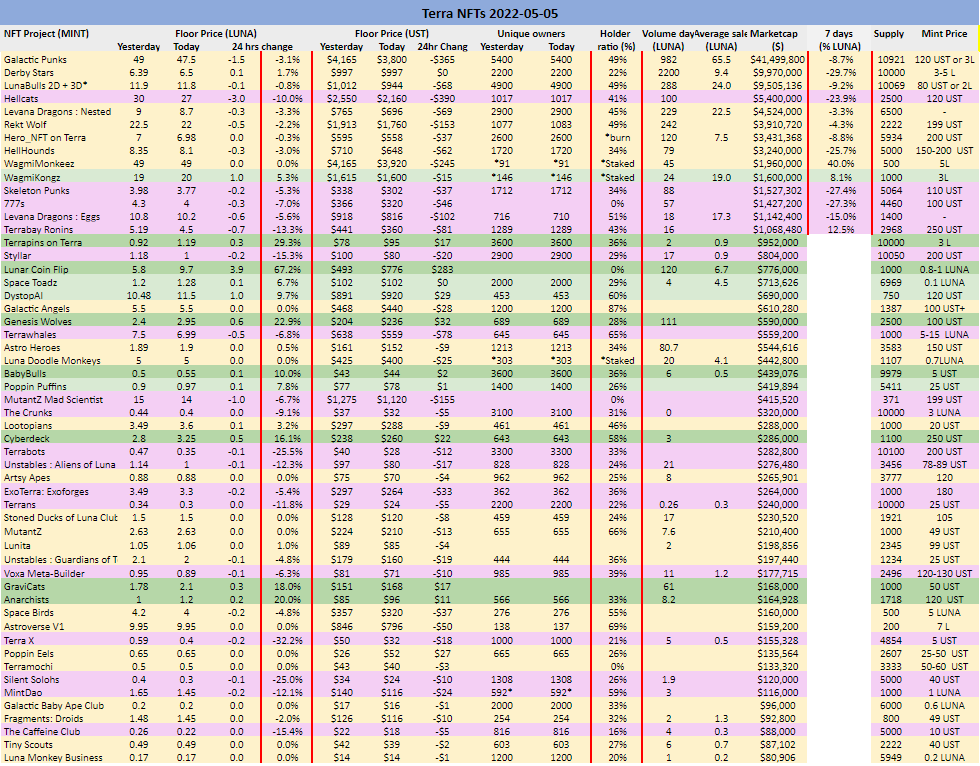This screenshot has height=766, width=980.
Task: Click the 'Terrawhales' row label
Action: click(x=30, y=335)
